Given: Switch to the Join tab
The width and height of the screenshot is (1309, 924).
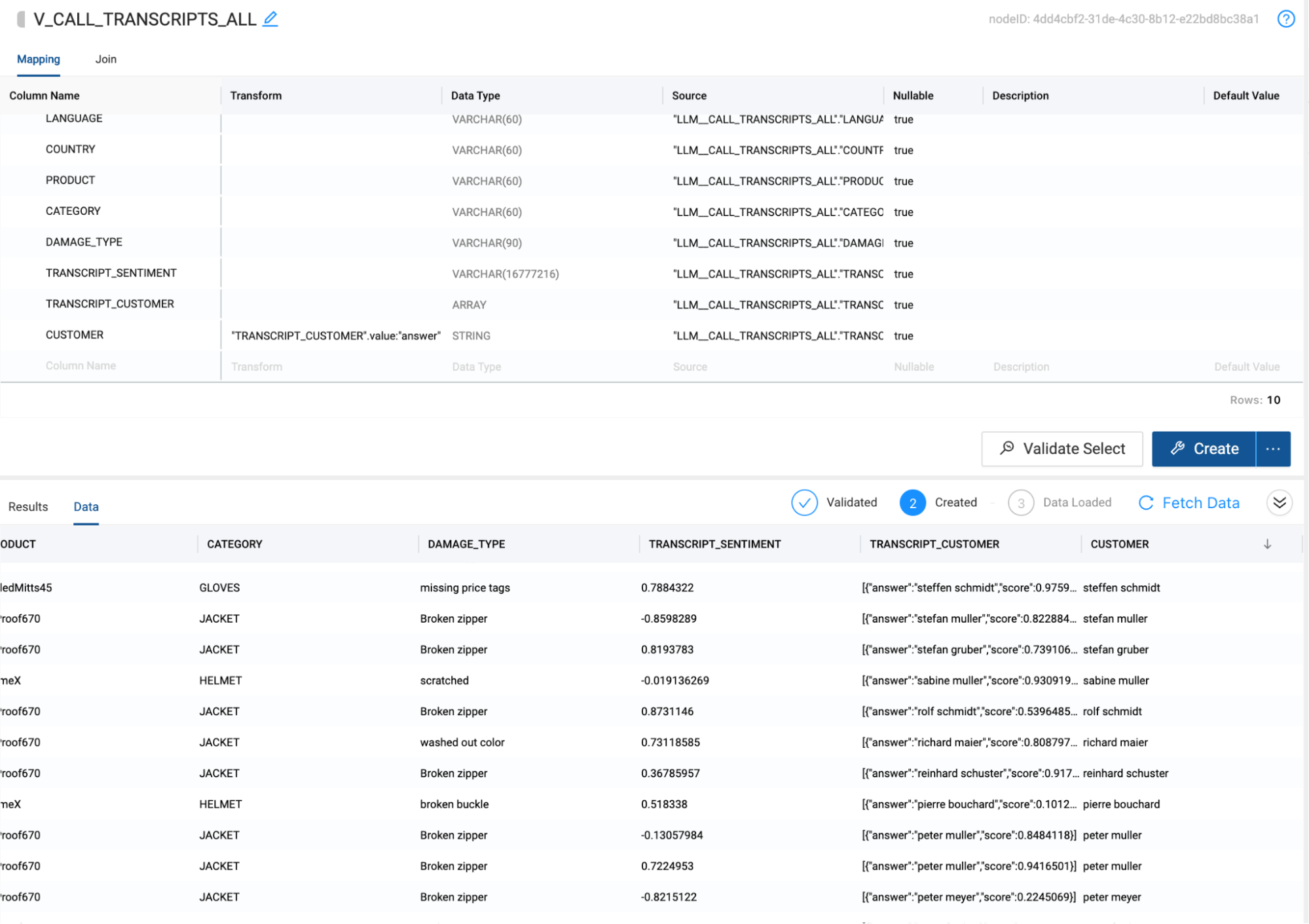Looking at the screenshot, I should 105,59.
